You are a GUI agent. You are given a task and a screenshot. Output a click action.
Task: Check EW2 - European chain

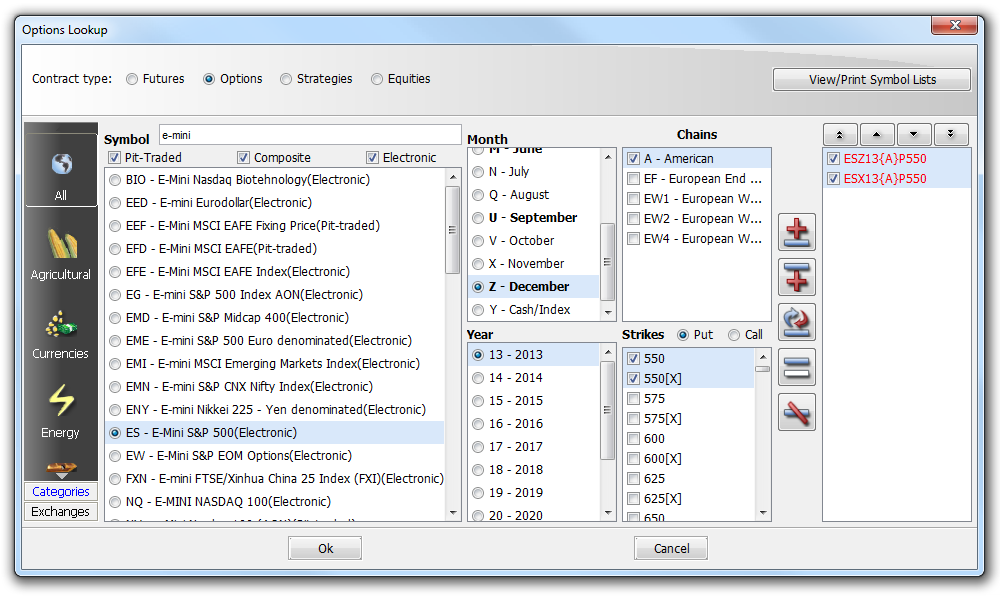tap(633, 218)
